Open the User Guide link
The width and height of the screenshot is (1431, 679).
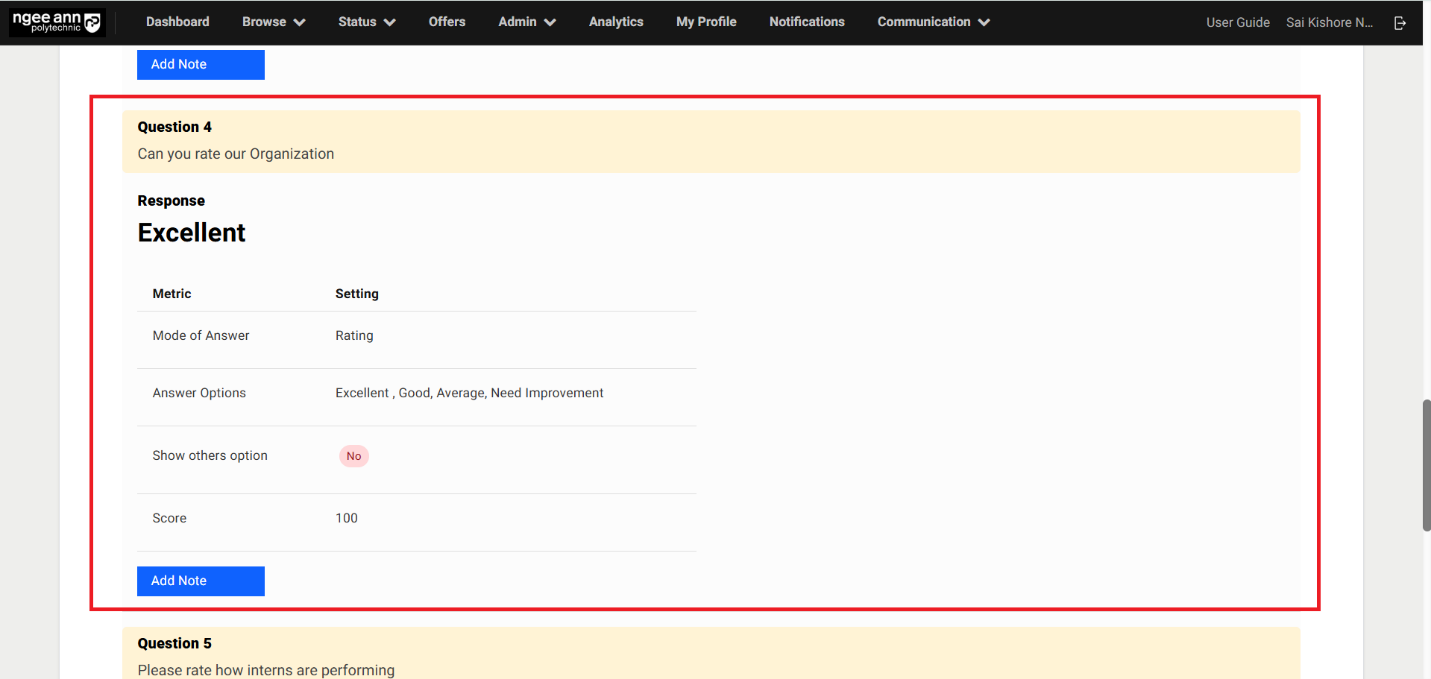(1237, 22)
